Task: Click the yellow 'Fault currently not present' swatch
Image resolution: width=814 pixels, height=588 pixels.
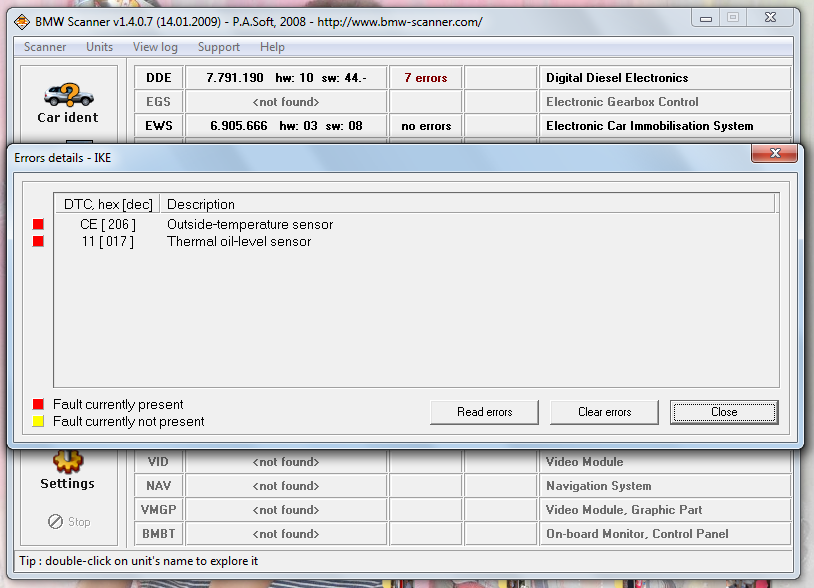Action: [38, 421]
